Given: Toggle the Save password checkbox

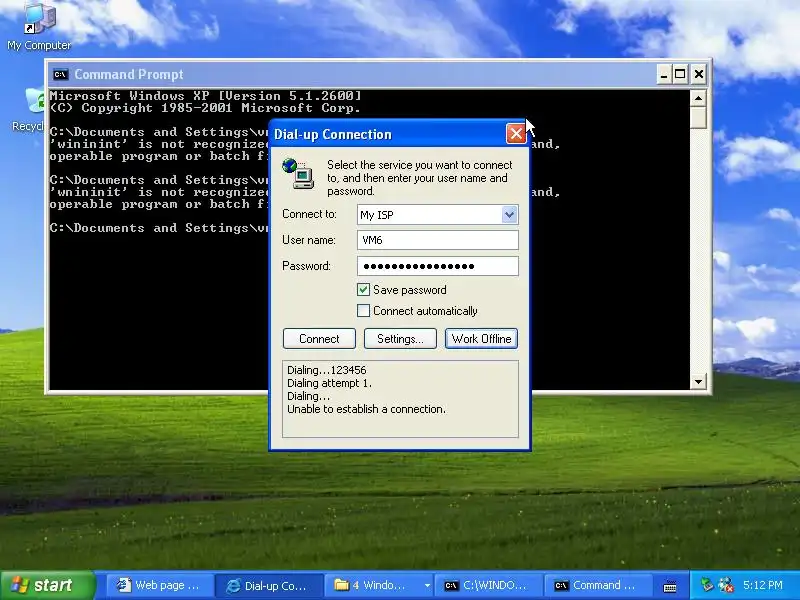Looking at the screenshot, I should tap(363, 290).
